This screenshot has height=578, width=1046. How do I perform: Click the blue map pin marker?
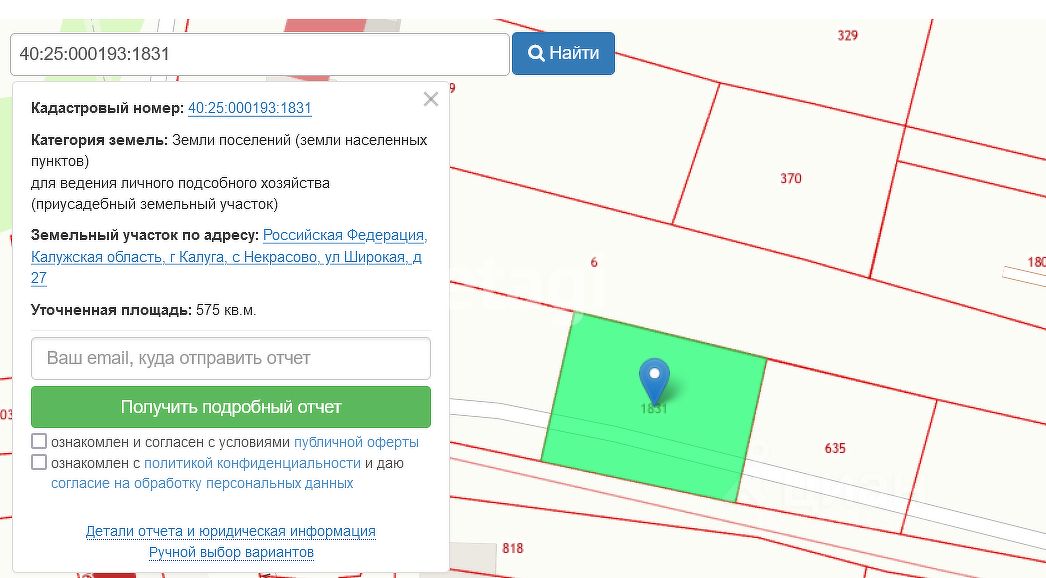tap(654, 380)
